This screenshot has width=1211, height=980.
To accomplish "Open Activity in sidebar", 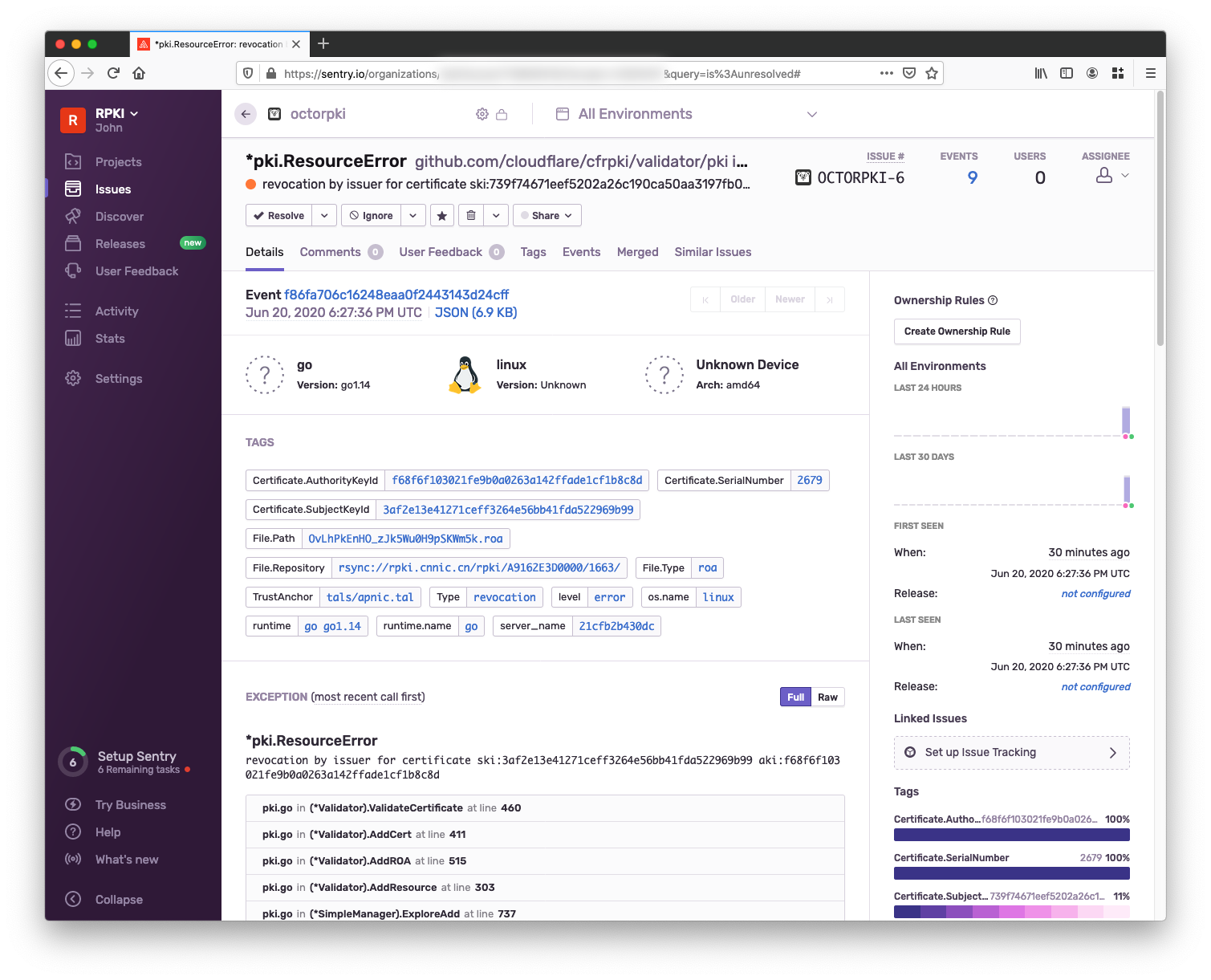I will click(116, 311).
